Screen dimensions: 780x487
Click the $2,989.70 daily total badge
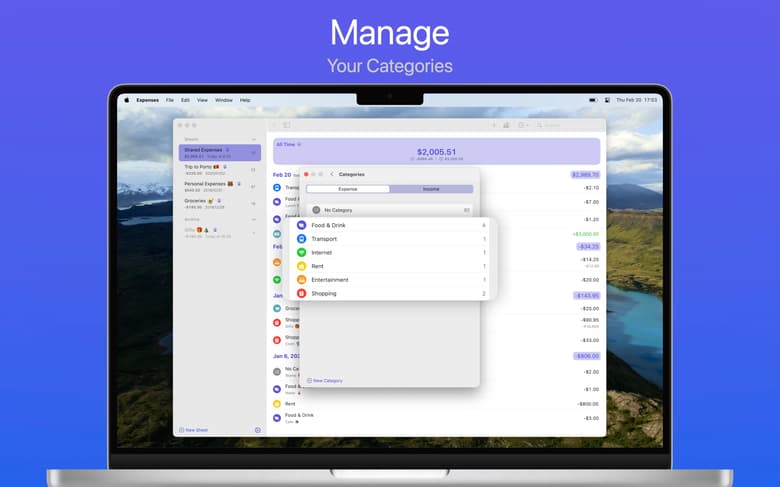(x=585, y=175)
